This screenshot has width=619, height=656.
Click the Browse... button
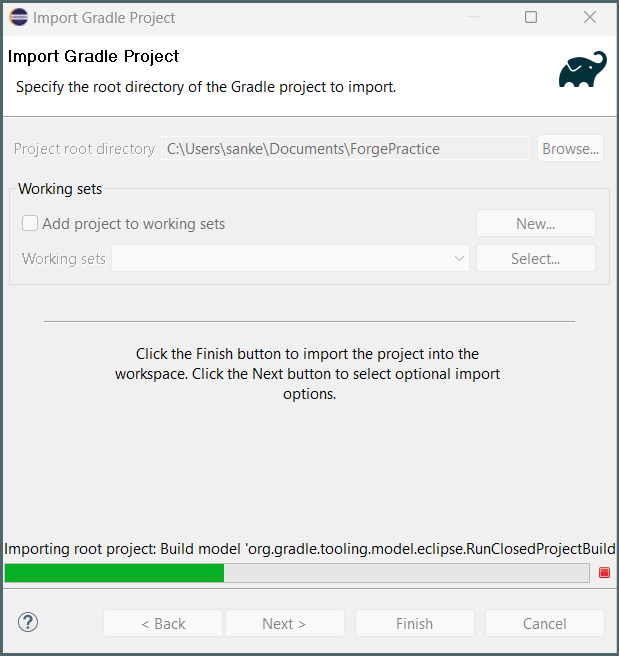[x=570, y=149]
